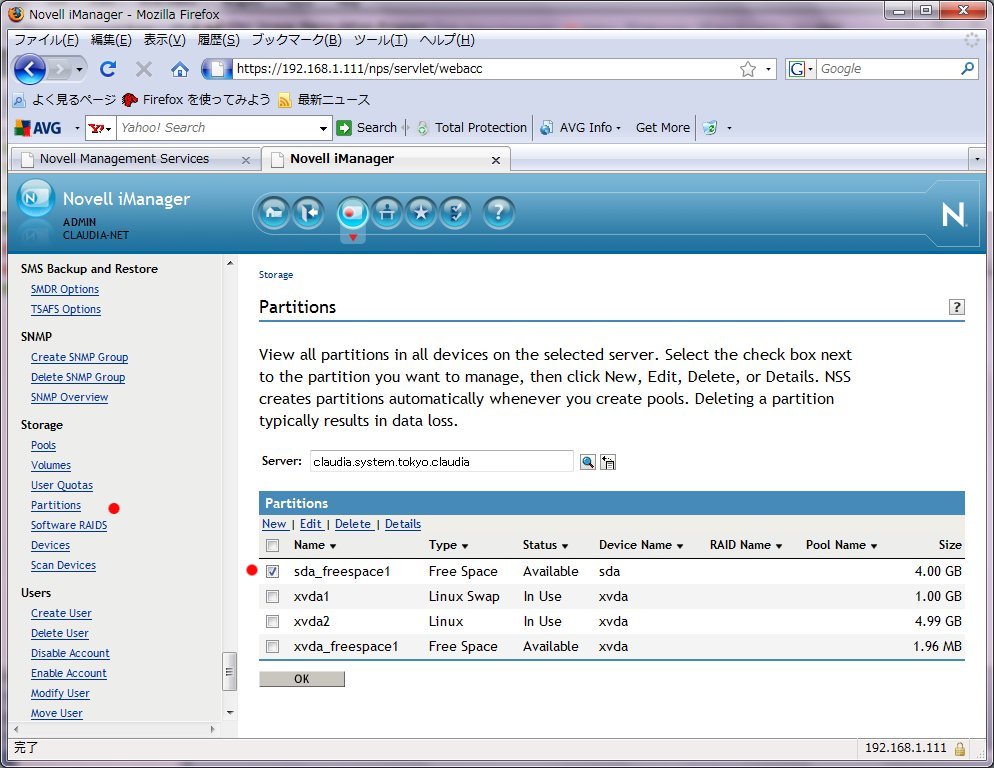Open the ツール(T) menu
The width and height of the screenshot is (994, 768).
(x=380, y=40)
